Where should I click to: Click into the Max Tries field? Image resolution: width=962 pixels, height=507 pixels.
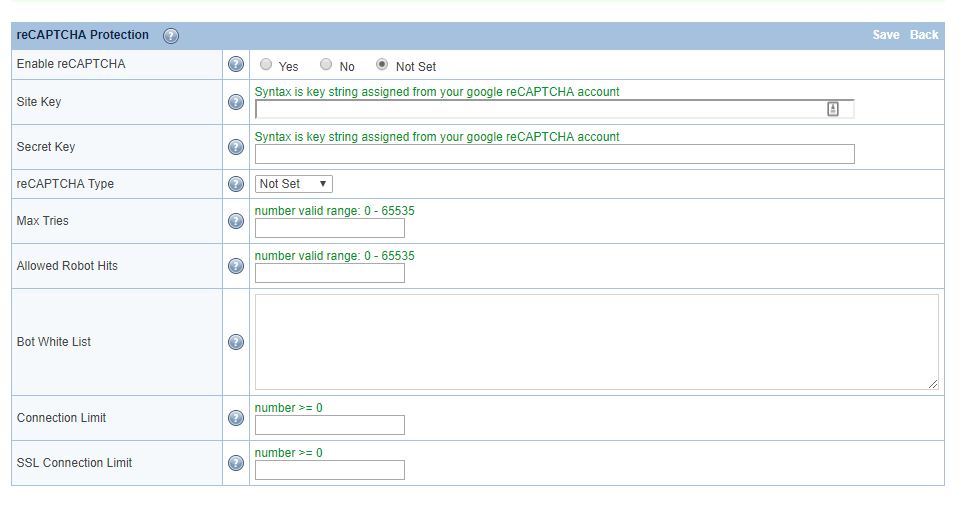click(x=330, y=228)
